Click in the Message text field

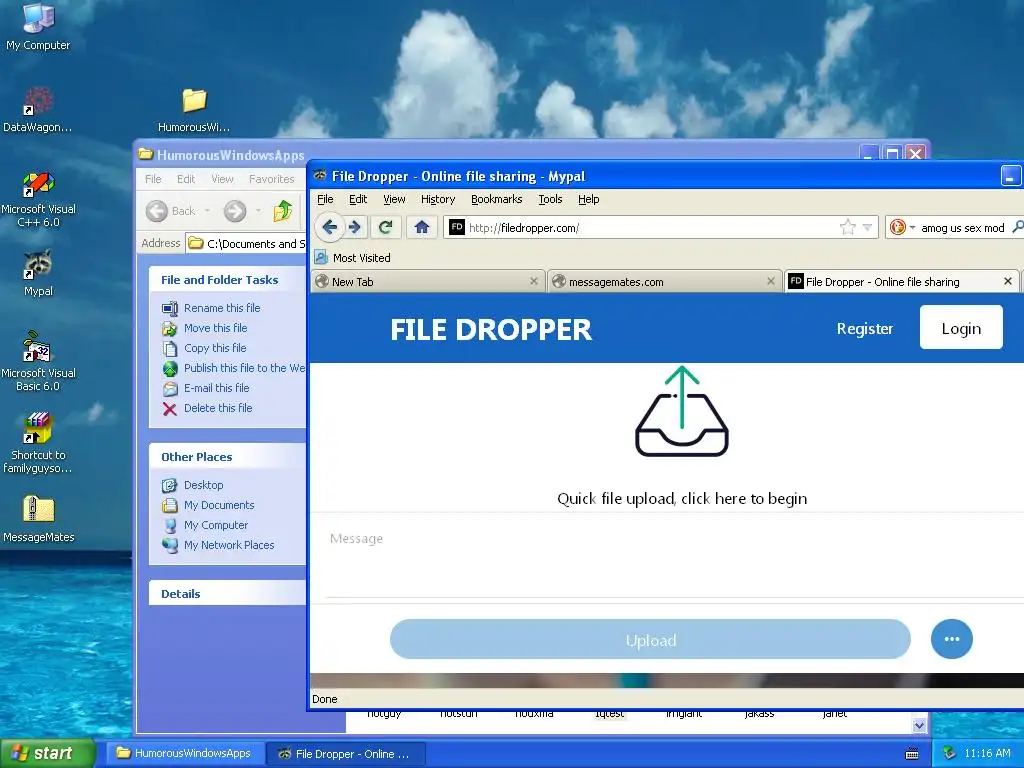(x=673, y=555)
